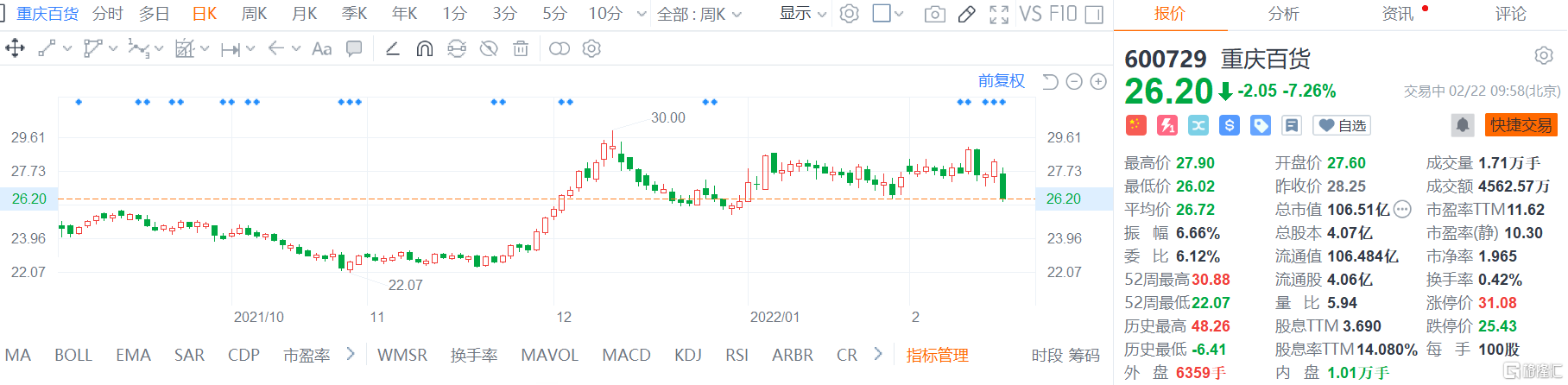Screen dimensions: 1568x385
Task: Toggle the MACD indicator
Action: point(626,355)
